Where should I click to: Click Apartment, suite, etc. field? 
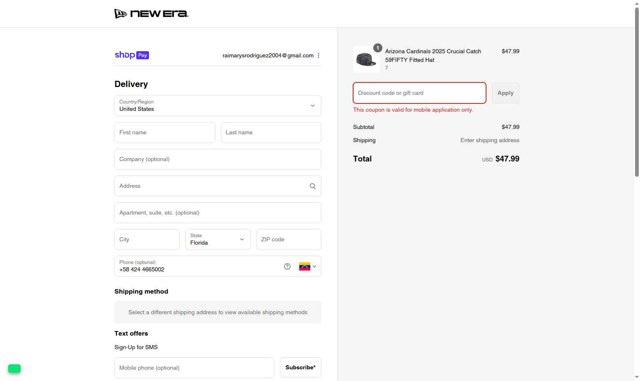click(218, 213)
